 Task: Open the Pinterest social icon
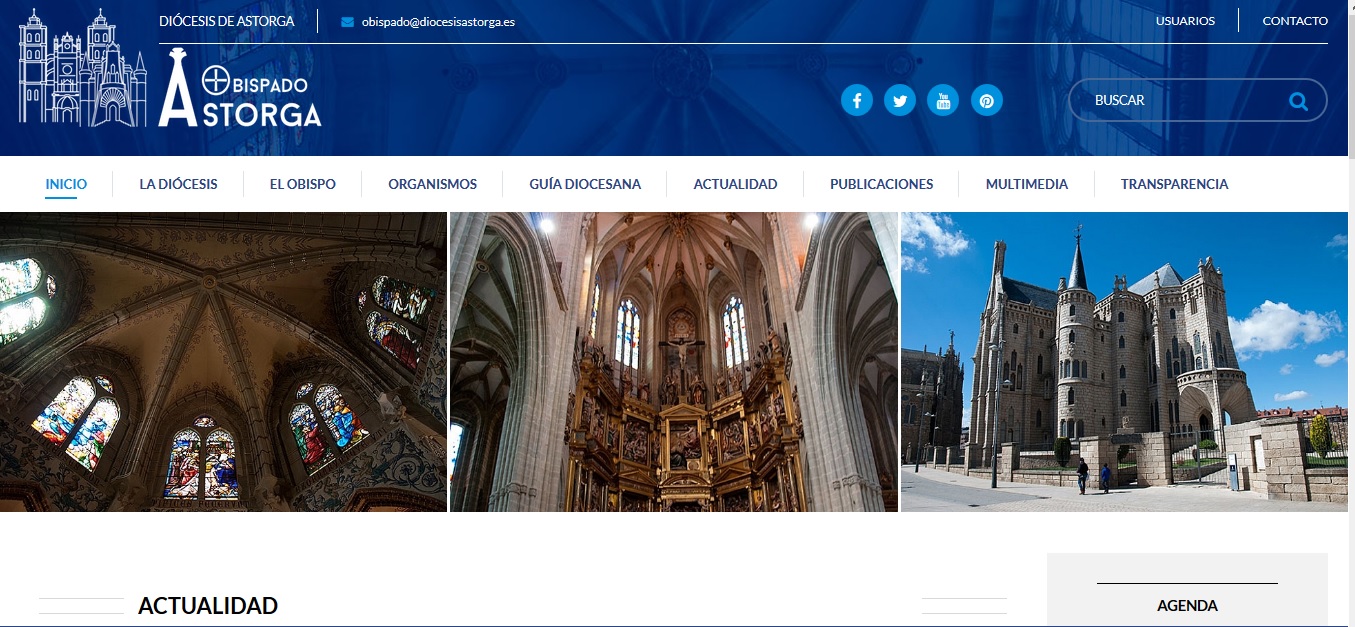[986, 100]
